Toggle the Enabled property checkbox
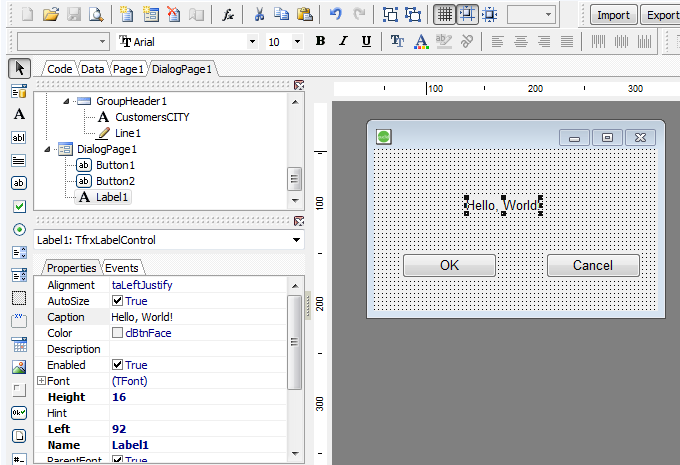The width and height of the screenshot is (680, 465). 118,365
